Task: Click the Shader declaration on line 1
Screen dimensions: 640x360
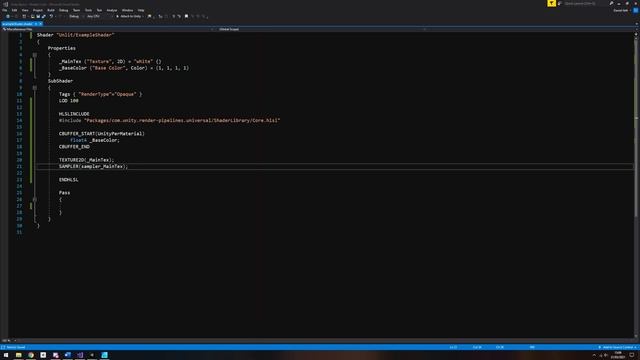Action: point(76,35)
